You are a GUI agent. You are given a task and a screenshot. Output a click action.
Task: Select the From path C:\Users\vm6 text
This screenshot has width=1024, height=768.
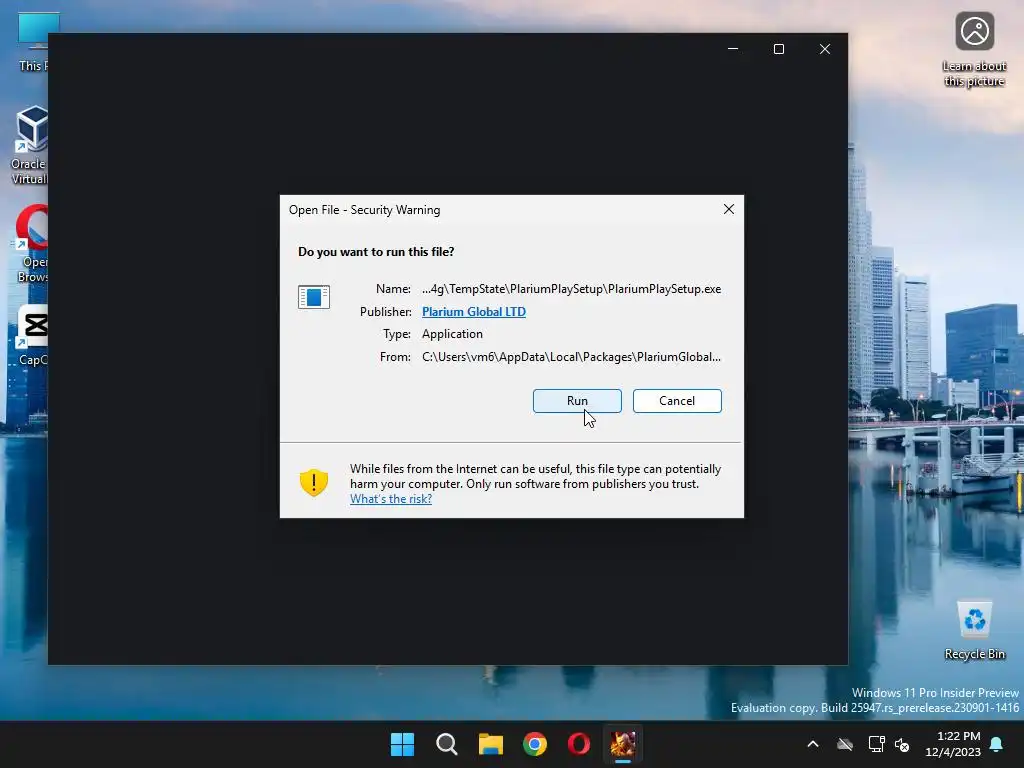[x=571, y=357]
